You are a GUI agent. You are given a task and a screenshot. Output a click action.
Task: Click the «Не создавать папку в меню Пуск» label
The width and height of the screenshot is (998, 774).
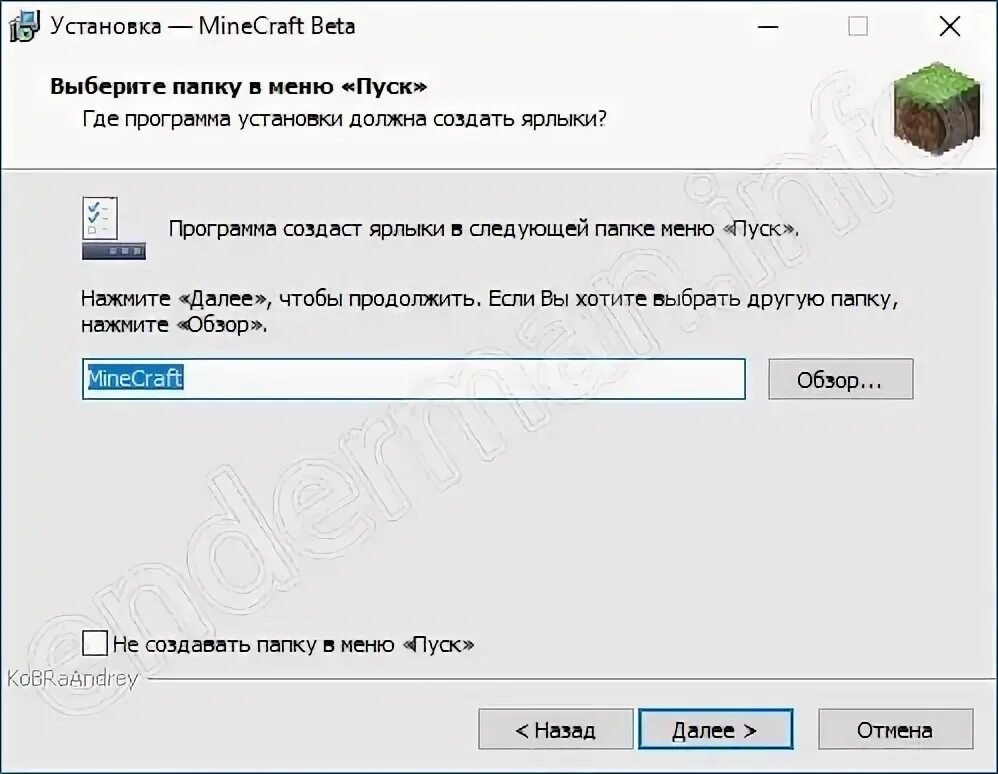click(x=293, y=645)
